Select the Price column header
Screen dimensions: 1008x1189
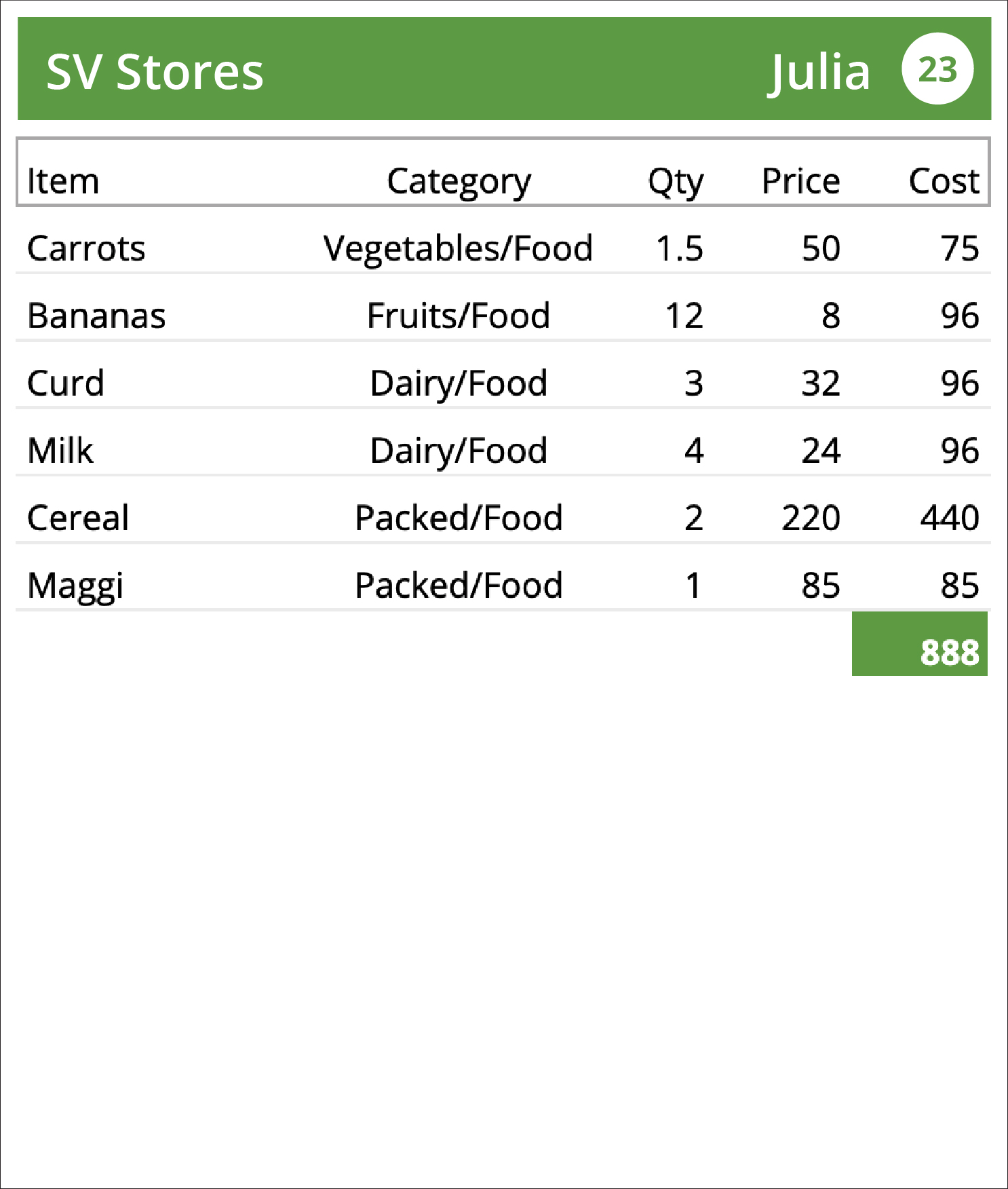coord(800,181)
